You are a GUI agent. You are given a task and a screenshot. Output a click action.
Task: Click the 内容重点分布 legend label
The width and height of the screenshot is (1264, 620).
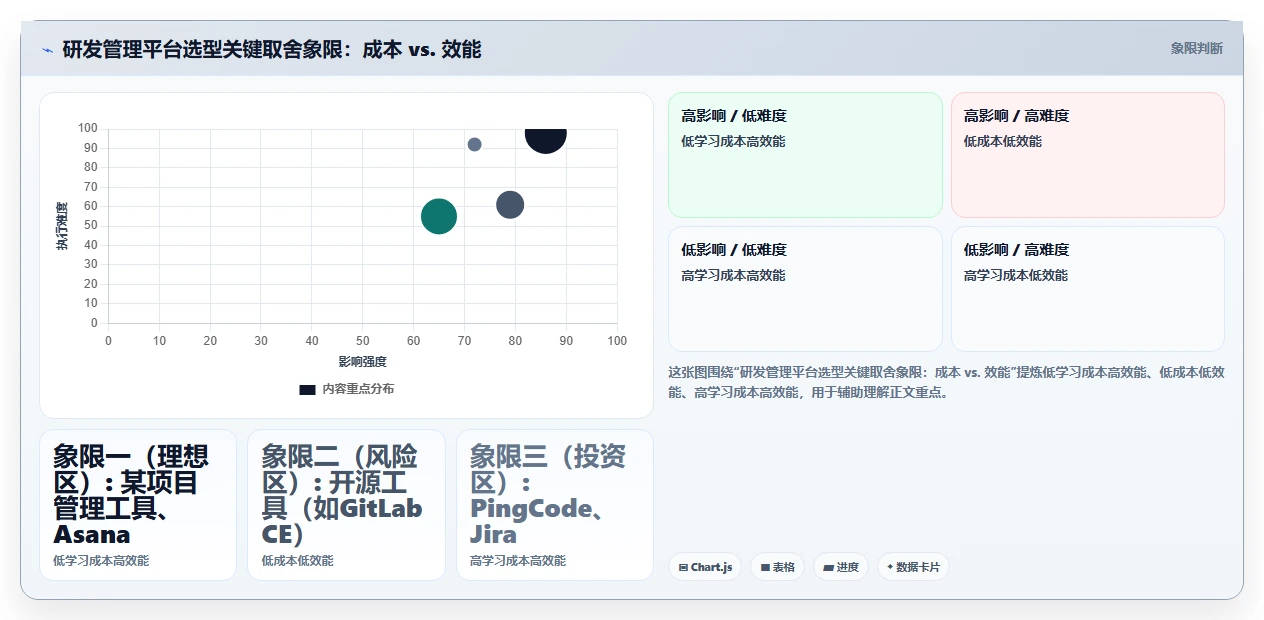click(358, 389)
